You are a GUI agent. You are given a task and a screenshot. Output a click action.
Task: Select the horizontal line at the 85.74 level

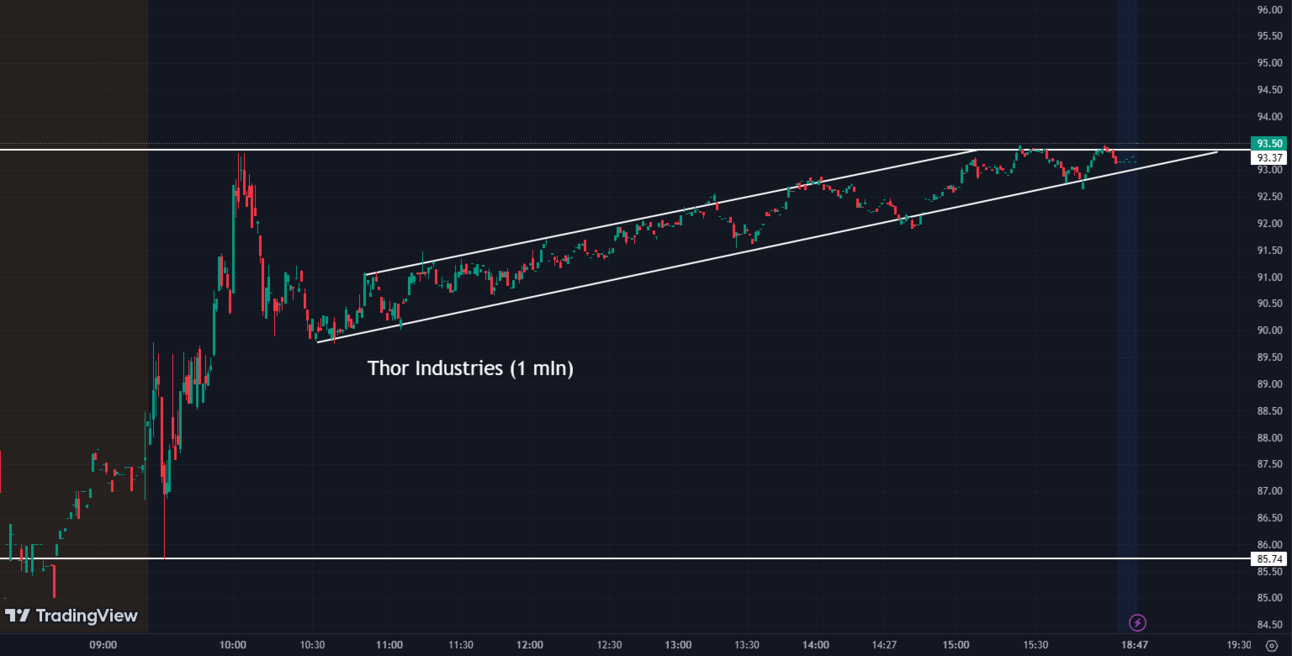625,558
